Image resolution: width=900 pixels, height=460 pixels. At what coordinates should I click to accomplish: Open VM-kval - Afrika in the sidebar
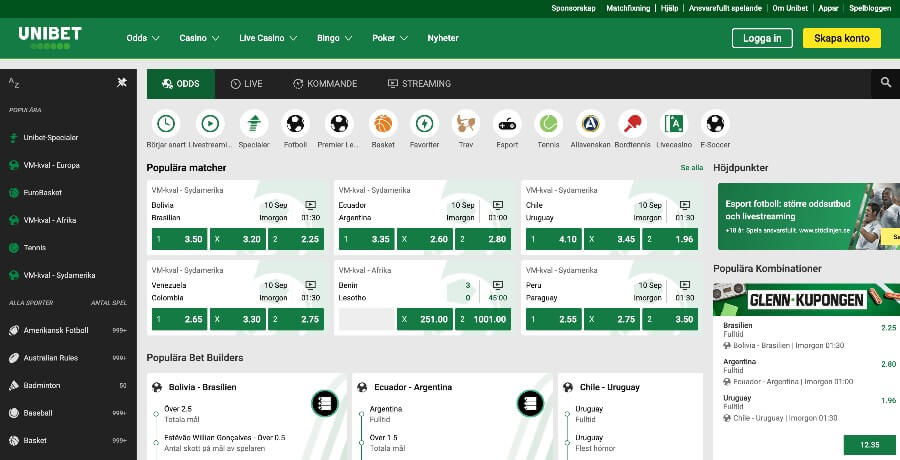click(69, 220)
